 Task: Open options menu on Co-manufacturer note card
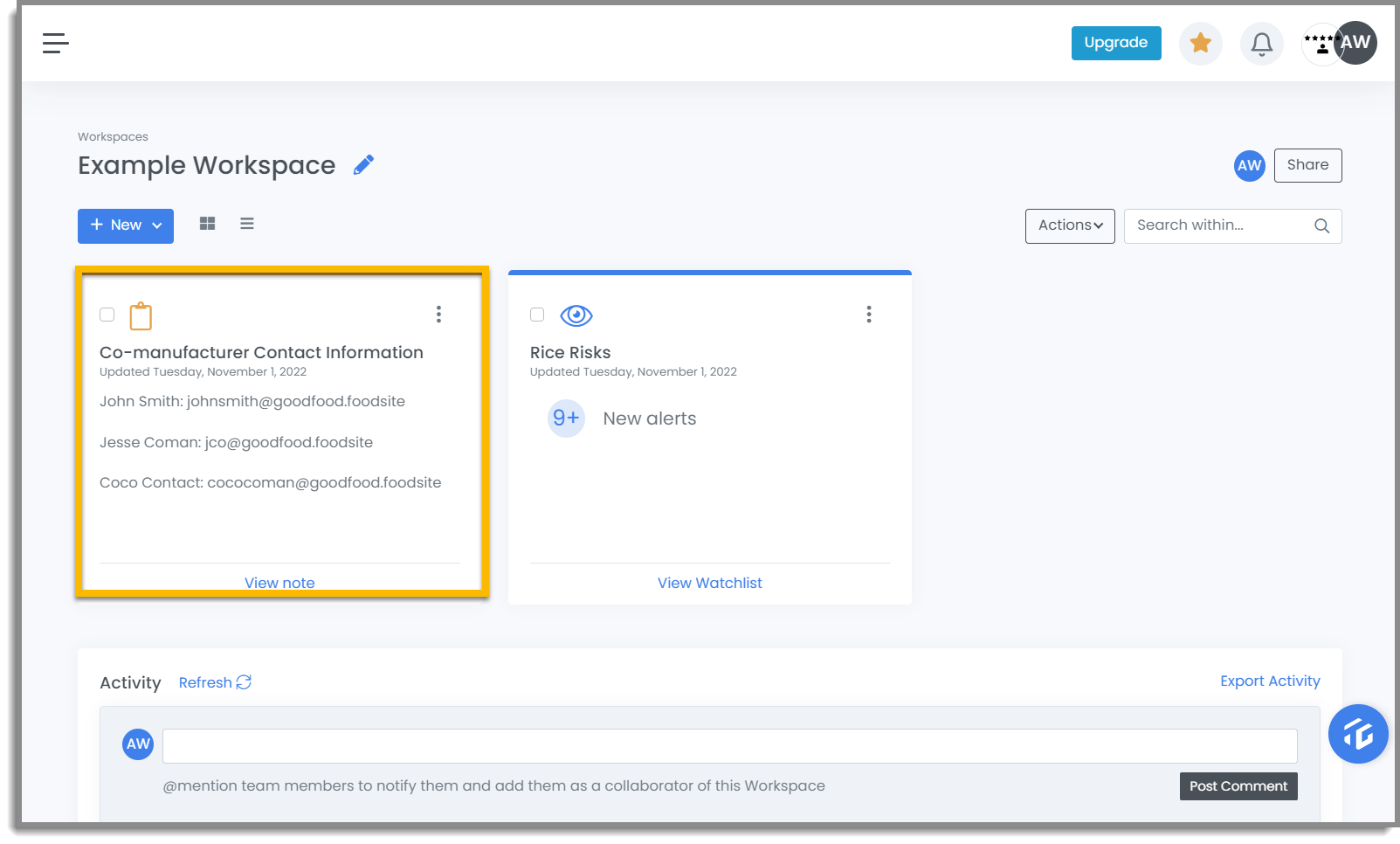[438, 315]
